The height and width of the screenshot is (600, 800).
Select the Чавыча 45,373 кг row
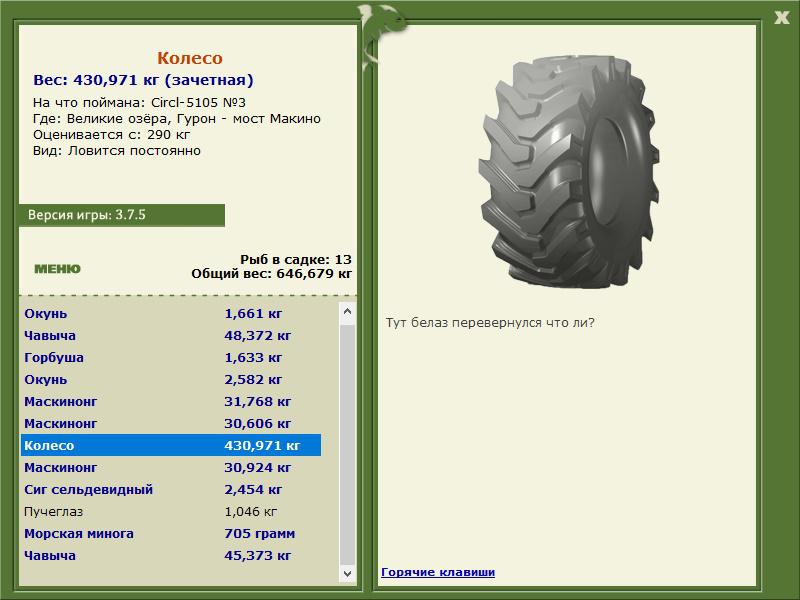(171, 555)
